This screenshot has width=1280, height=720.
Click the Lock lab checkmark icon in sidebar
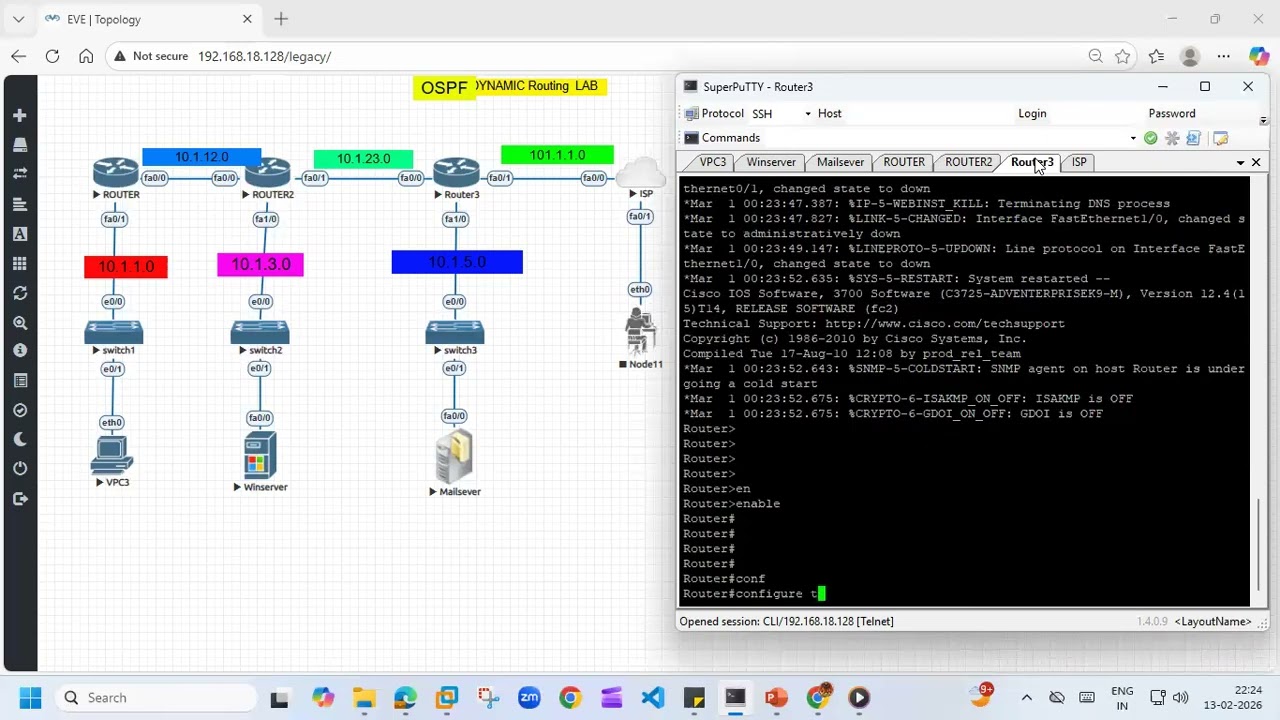tap(19, 410)
